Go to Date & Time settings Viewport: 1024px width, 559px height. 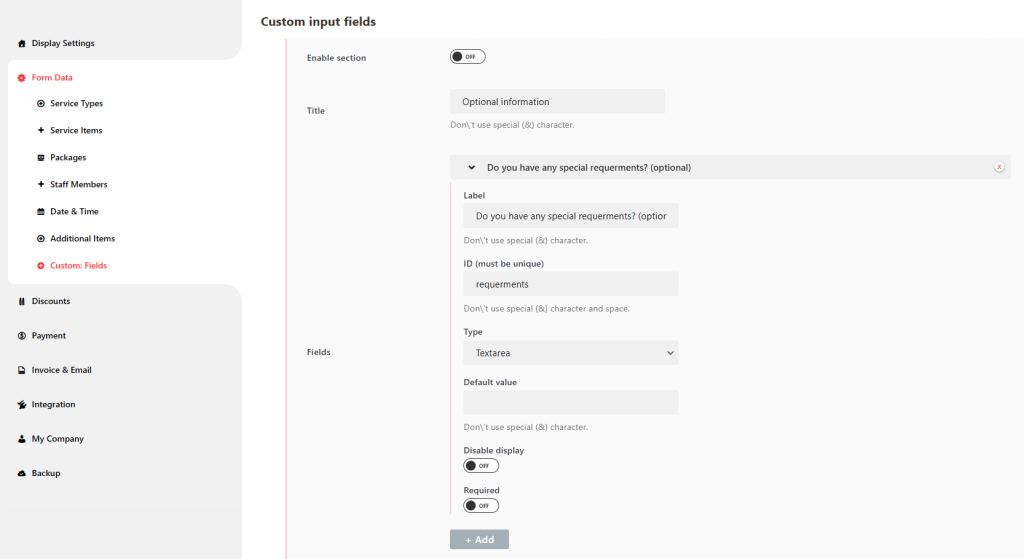click(x=74, y=212)
